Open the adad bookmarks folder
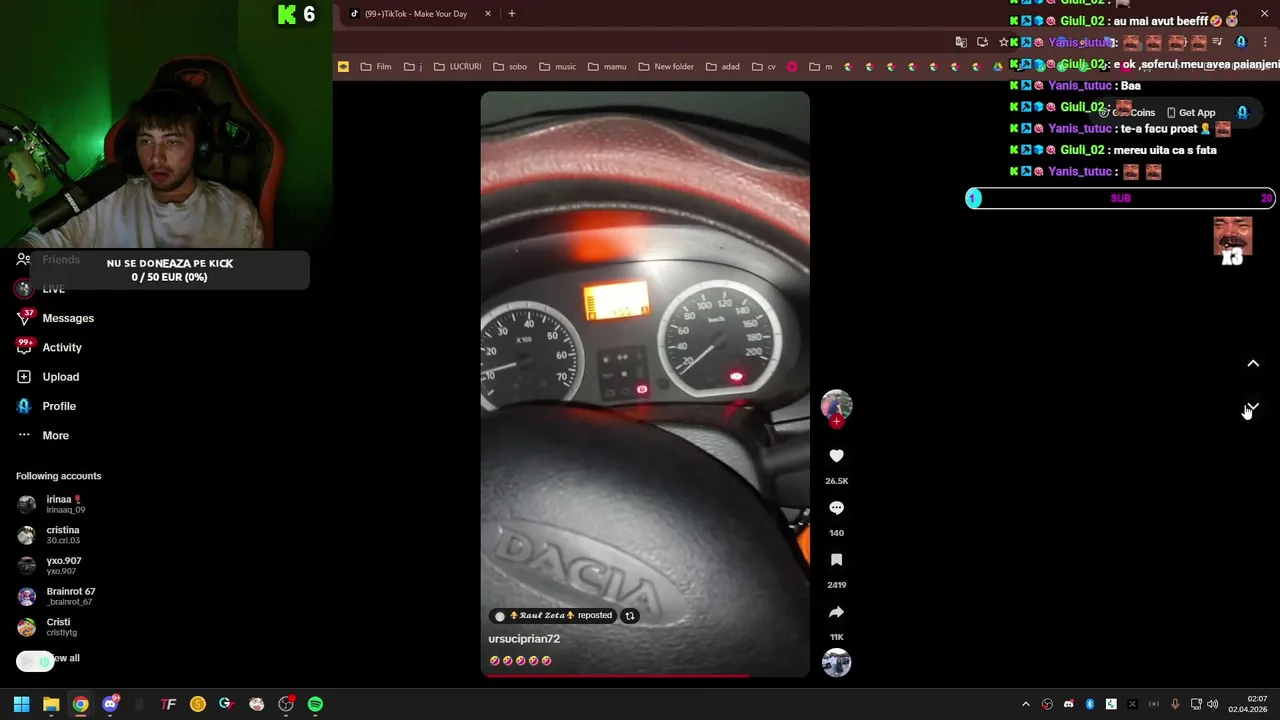1280x720 pixels. [723, 67]
